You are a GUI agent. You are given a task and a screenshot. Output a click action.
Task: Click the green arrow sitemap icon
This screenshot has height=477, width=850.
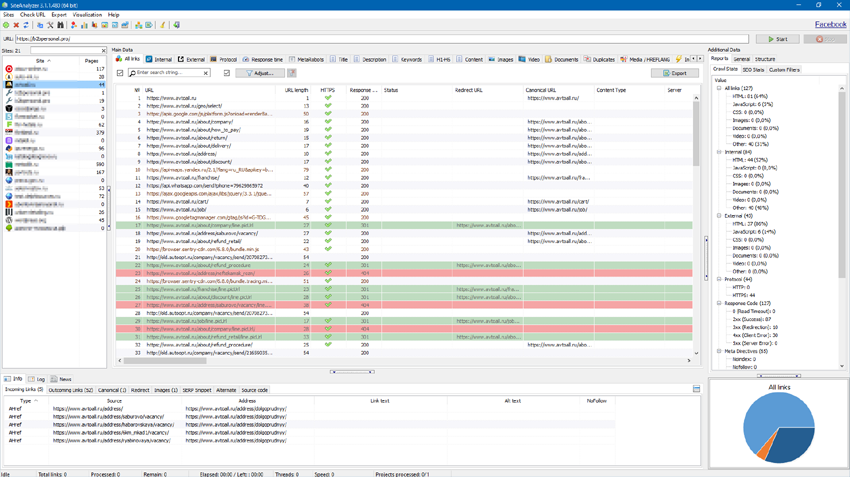(x=149, y=25)
